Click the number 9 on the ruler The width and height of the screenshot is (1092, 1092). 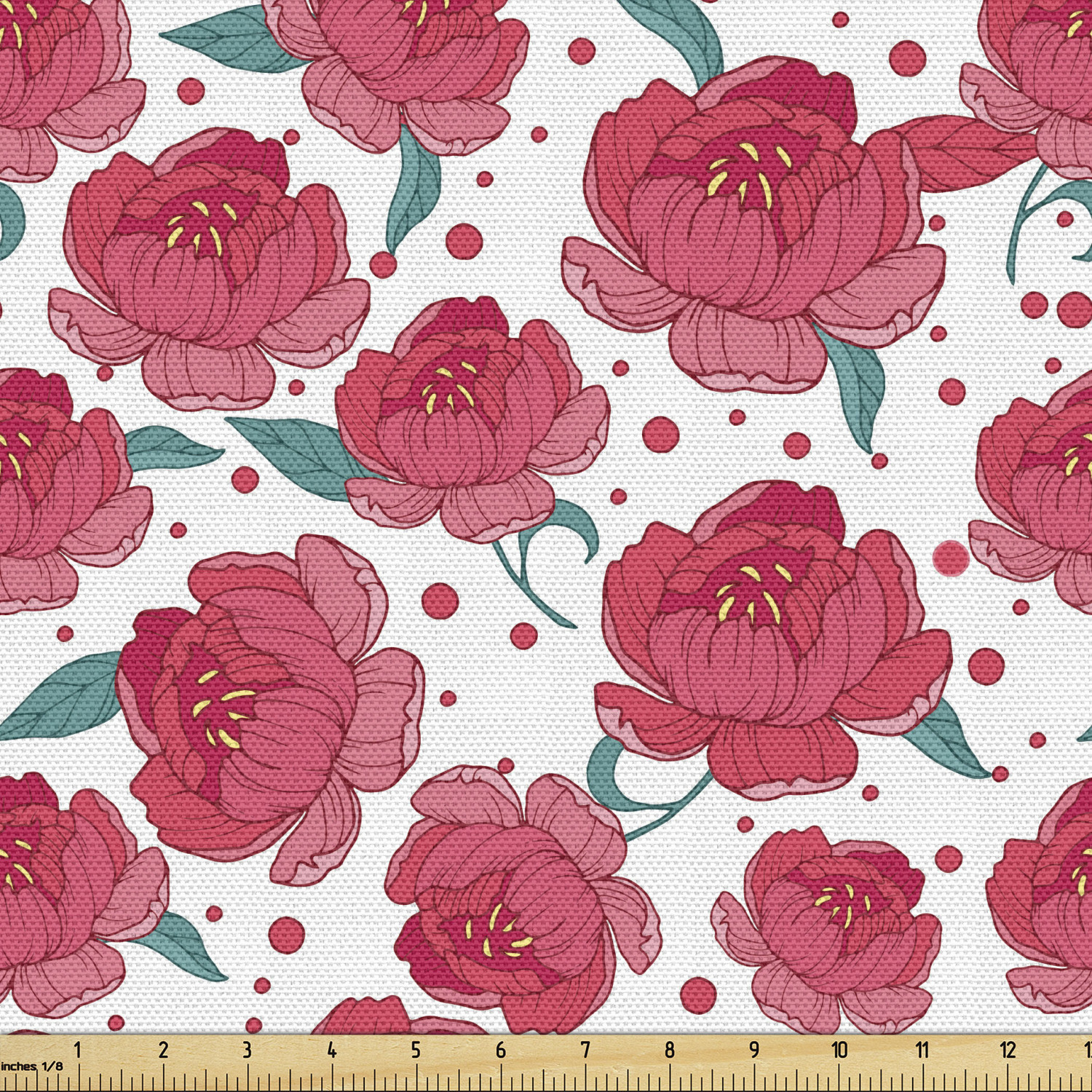click(x=754, y=1050)
